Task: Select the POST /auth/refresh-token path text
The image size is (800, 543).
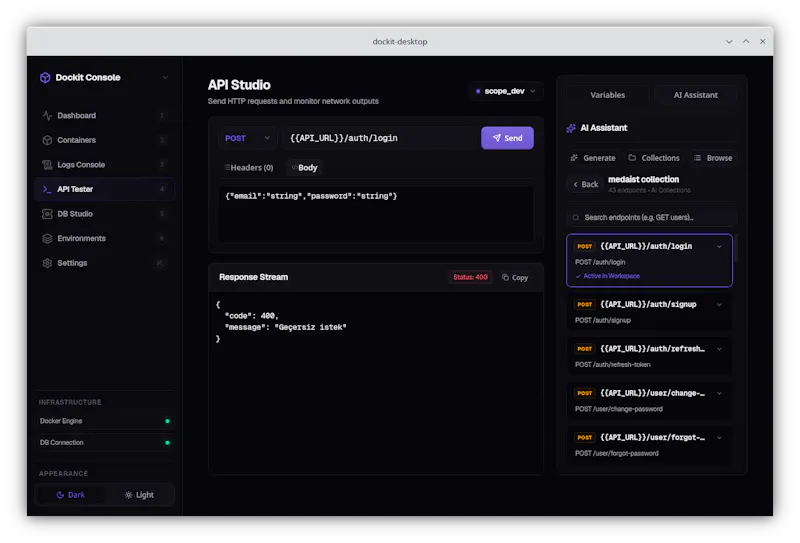Action: click(x=613, y=365)
